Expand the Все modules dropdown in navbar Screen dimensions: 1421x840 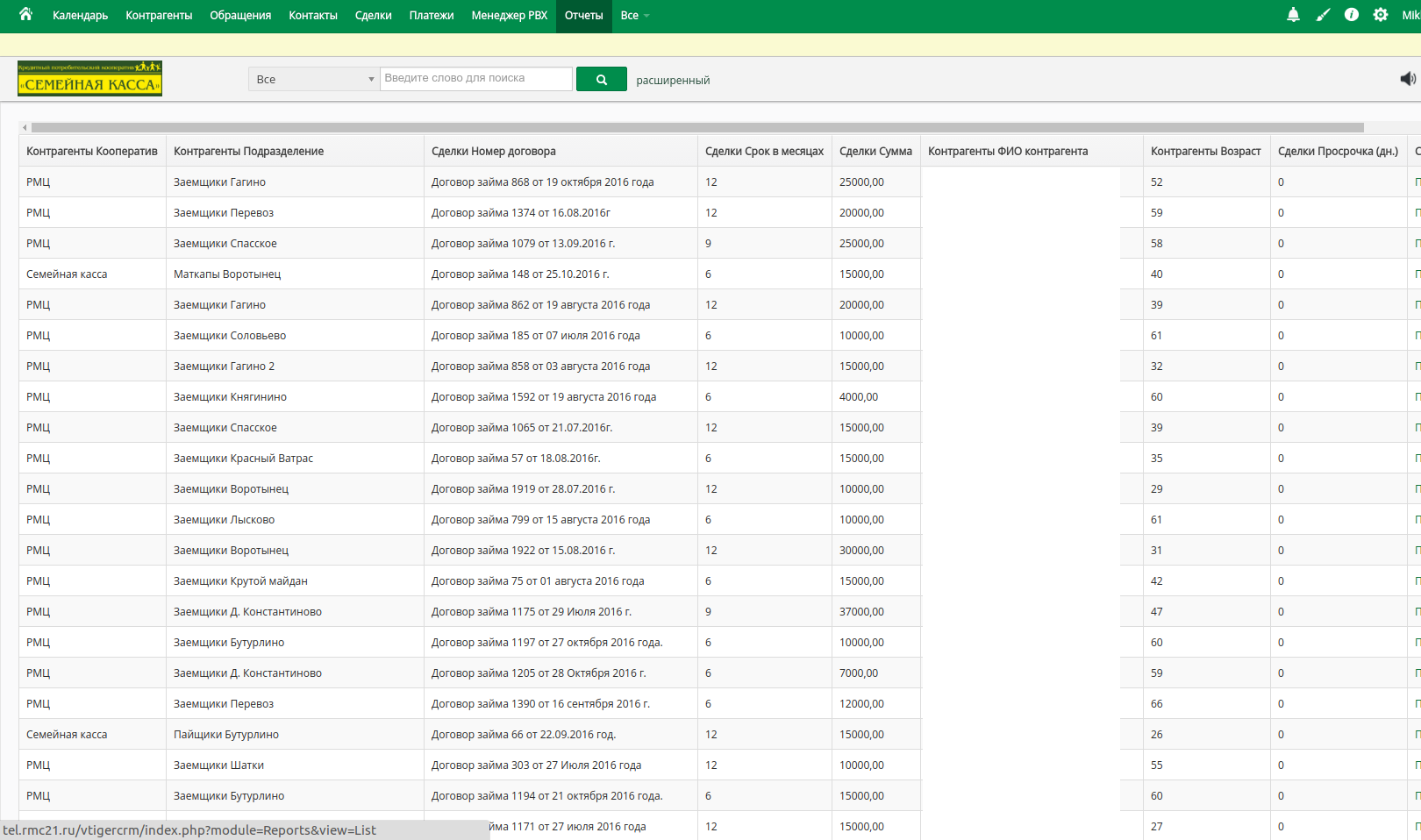(635, 15)
